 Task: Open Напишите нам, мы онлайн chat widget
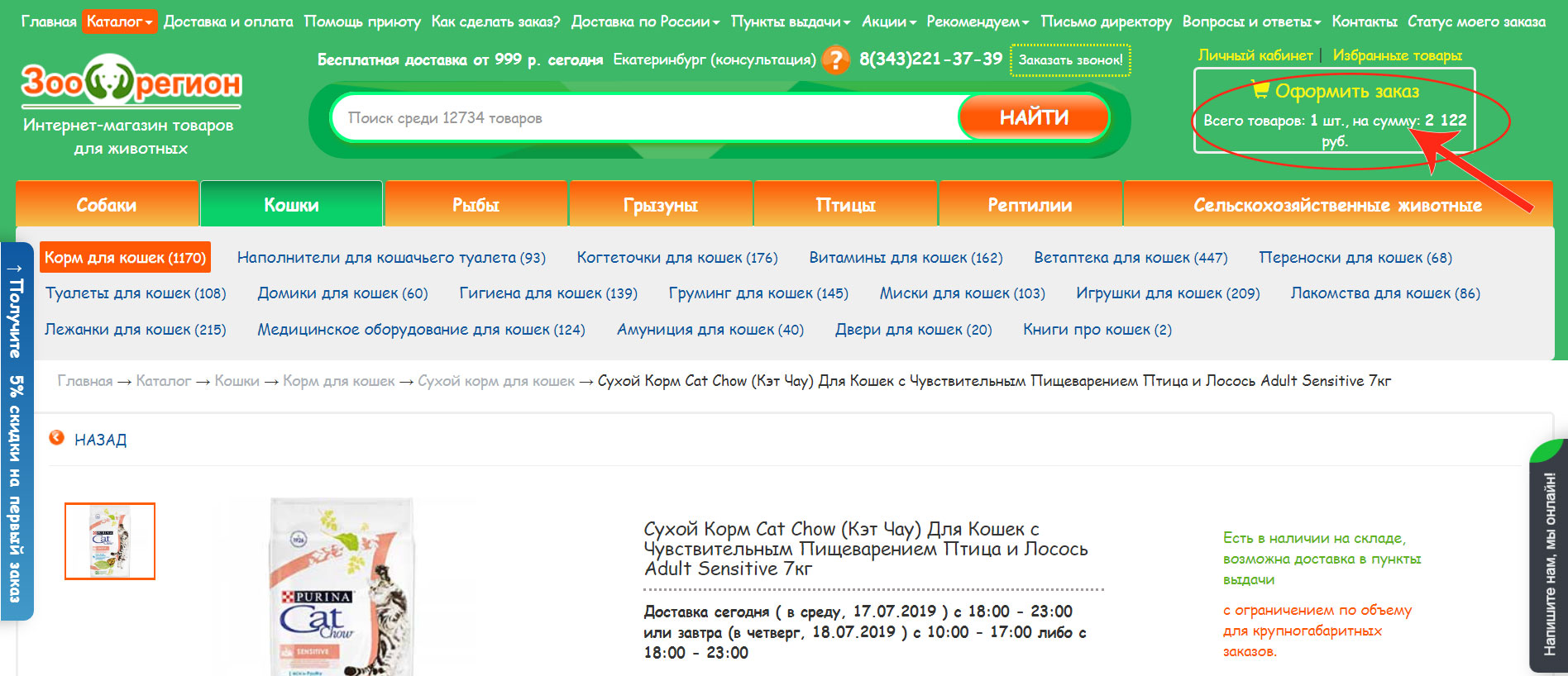[1549, 555]
